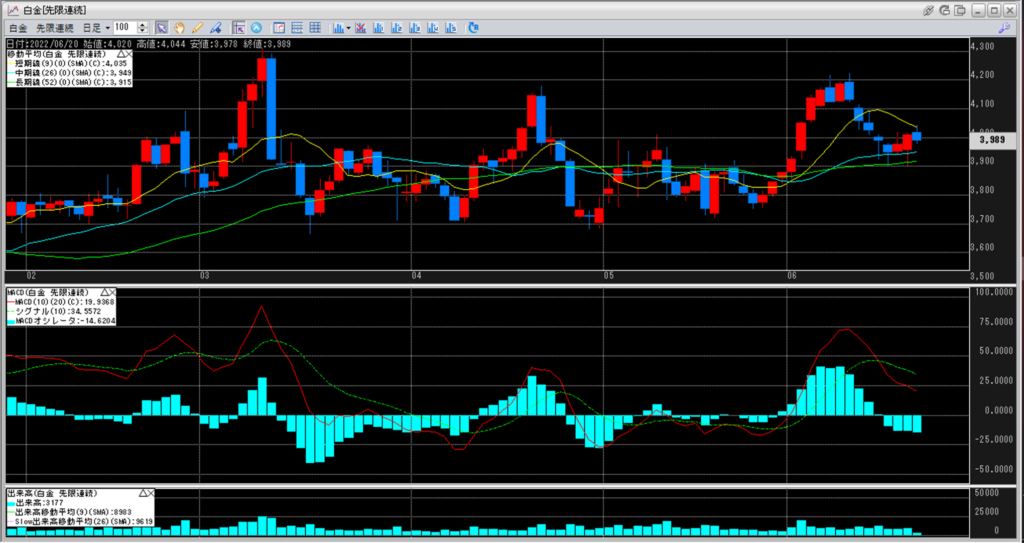Maximize the 白金[先限連続] chart window
Image resolution: width=1024 pixels, height=543 pixels.
(x=993, y=10)
